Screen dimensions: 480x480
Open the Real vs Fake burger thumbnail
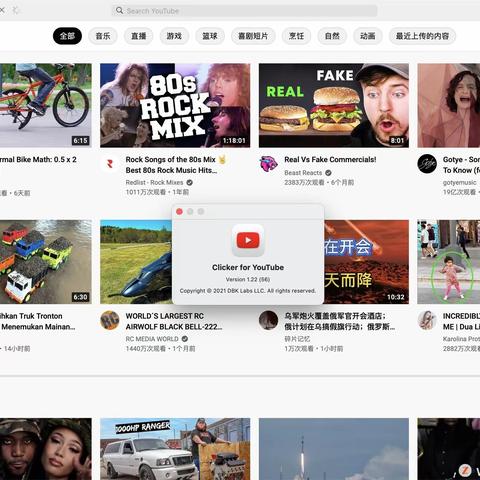point(334,105)
